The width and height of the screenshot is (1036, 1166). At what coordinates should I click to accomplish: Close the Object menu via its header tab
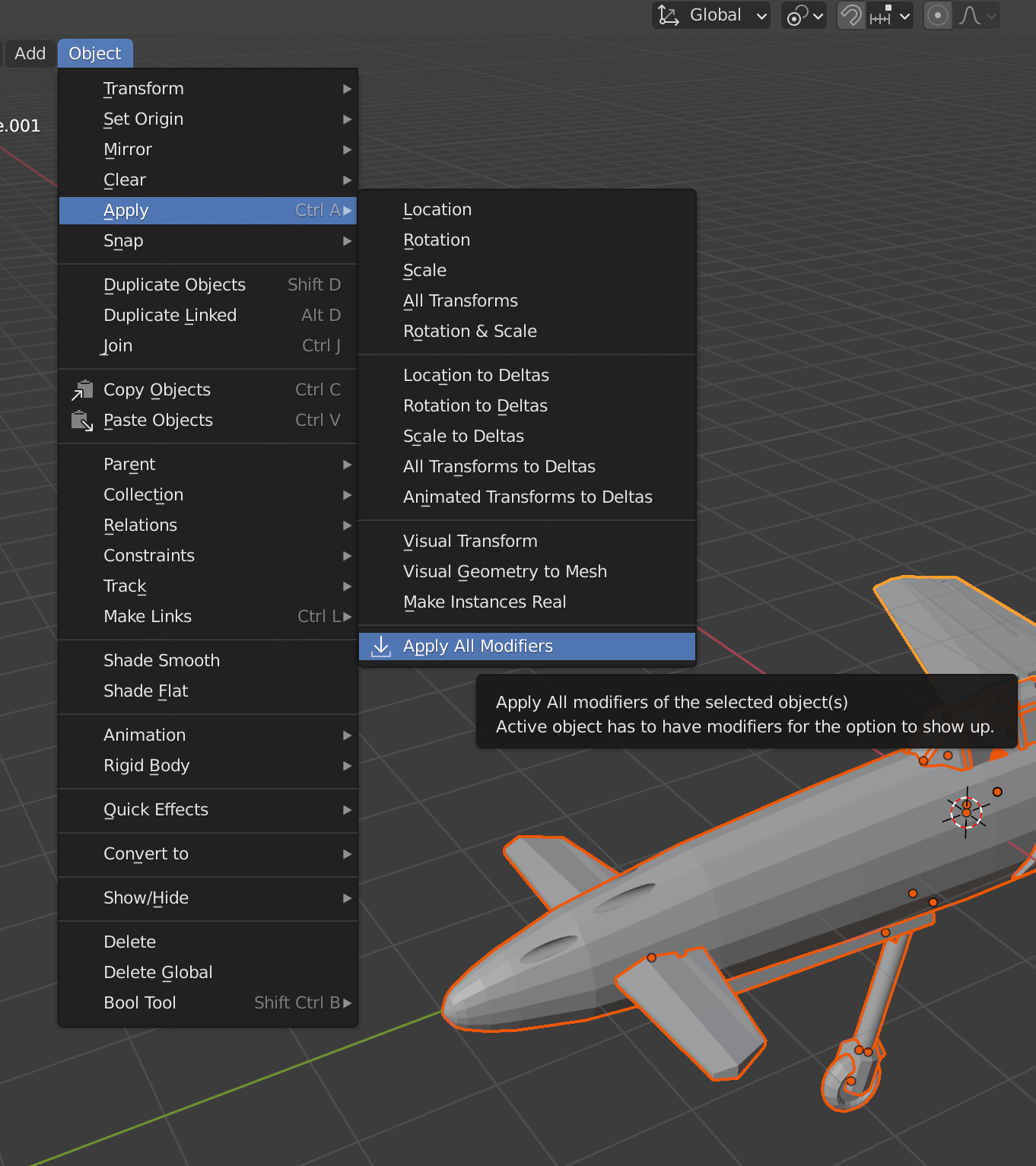point(95,53)
